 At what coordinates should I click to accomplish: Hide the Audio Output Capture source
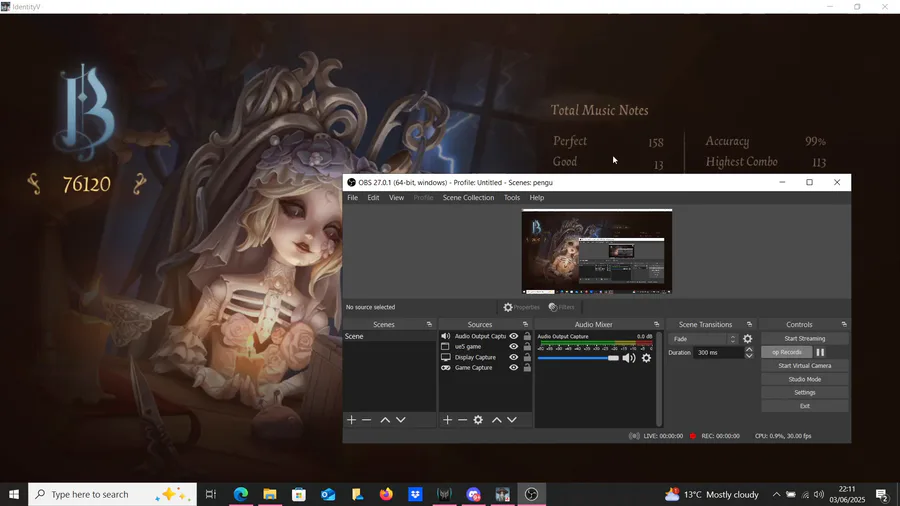click(x=514, y=336)
